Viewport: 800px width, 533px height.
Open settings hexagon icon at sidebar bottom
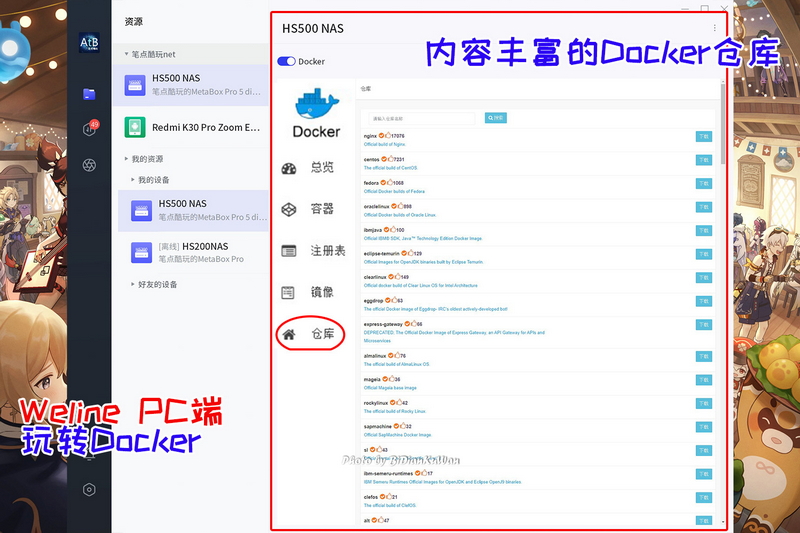[x=89, y=490]
